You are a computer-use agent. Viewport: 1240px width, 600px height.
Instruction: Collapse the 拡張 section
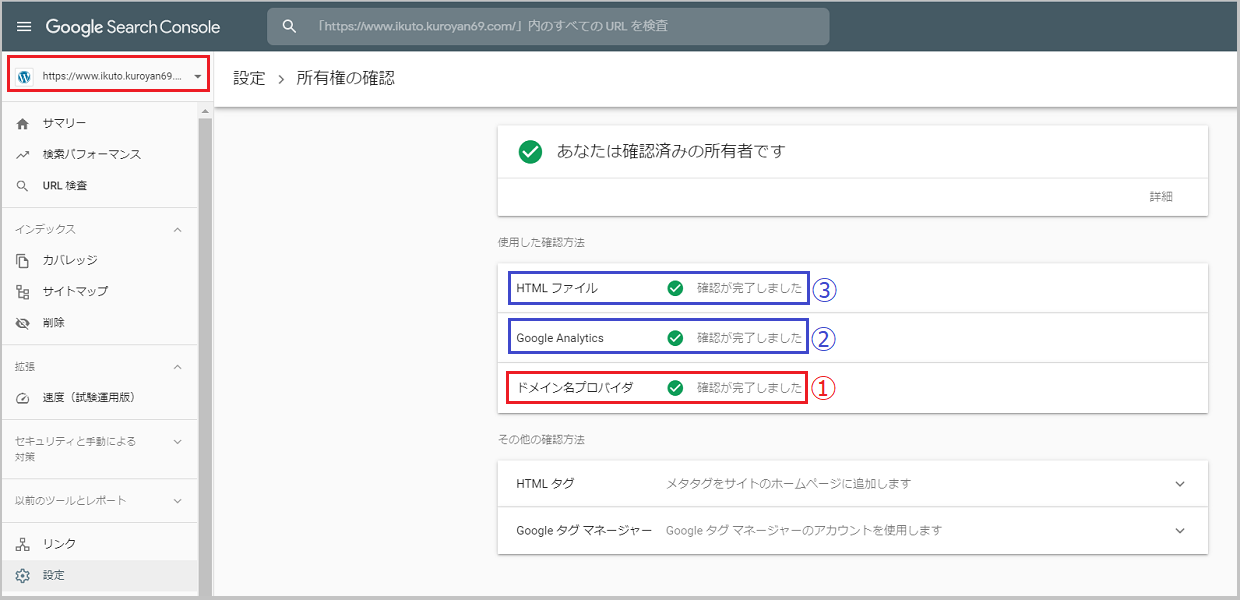pos(178,367)
